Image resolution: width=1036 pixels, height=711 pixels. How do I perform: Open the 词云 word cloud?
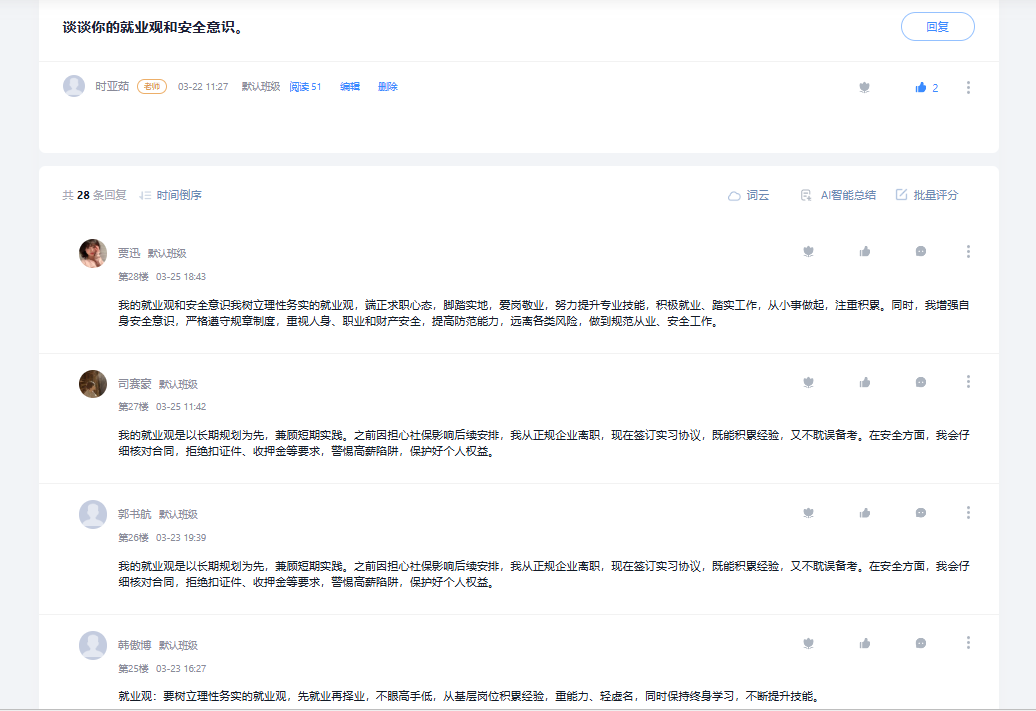758,195
